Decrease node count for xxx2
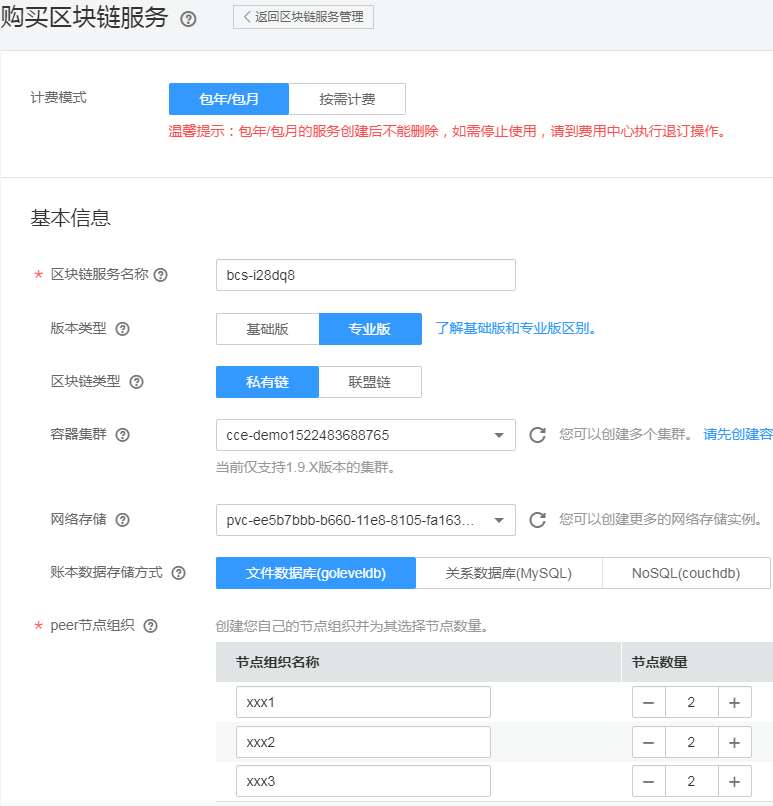Screen dimensions: 773x806 pos(649,742)
